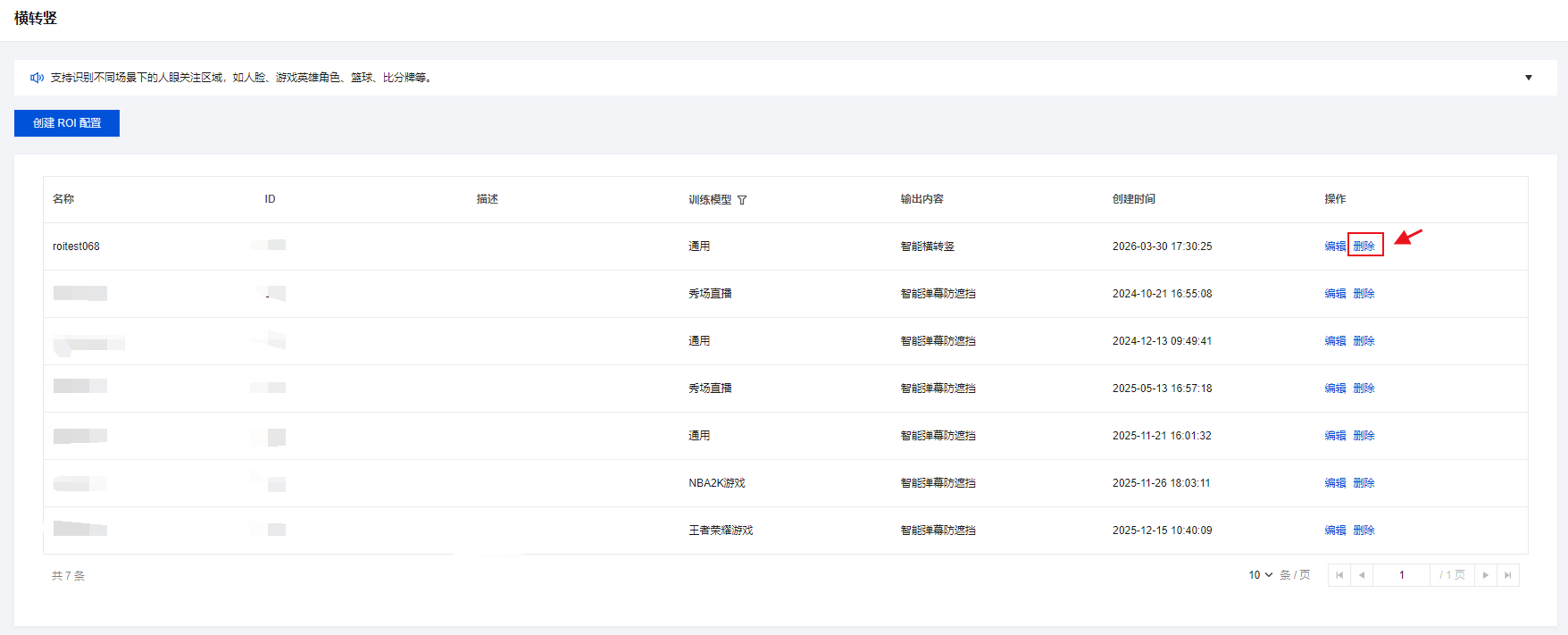Image resolution: width=1568 pixels, height=635 pixels.
Task: Click the speaker announcement icon
Action: pos(37,78)
